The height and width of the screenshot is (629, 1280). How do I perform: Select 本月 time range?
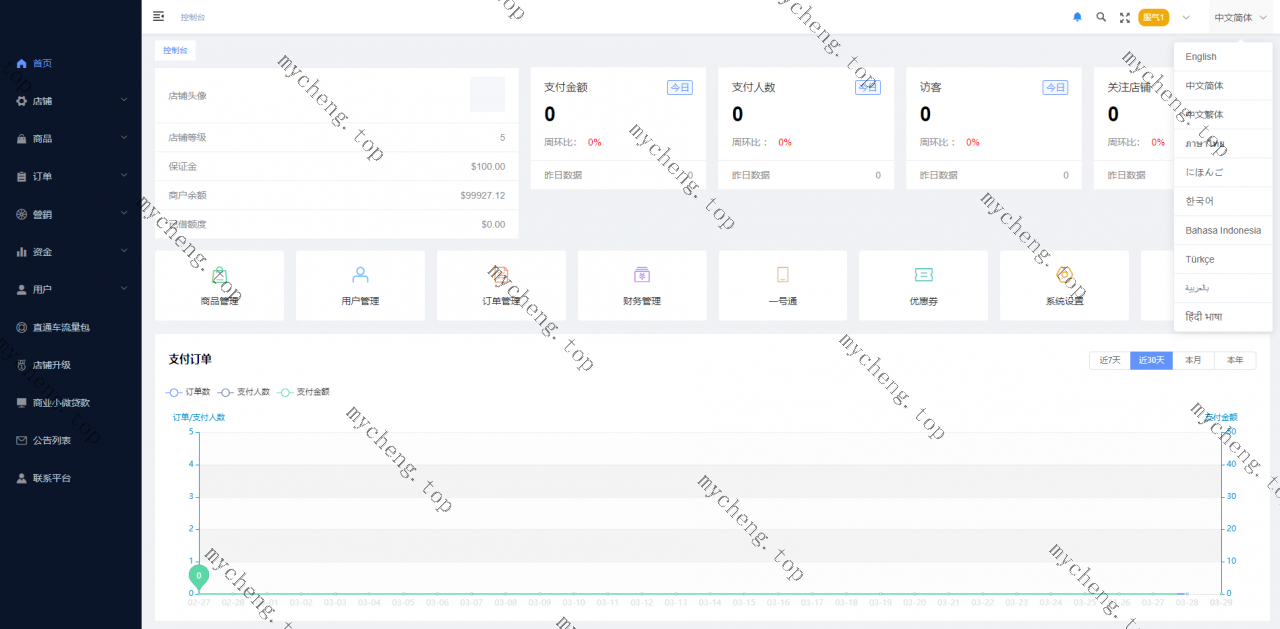[1193, 361]
